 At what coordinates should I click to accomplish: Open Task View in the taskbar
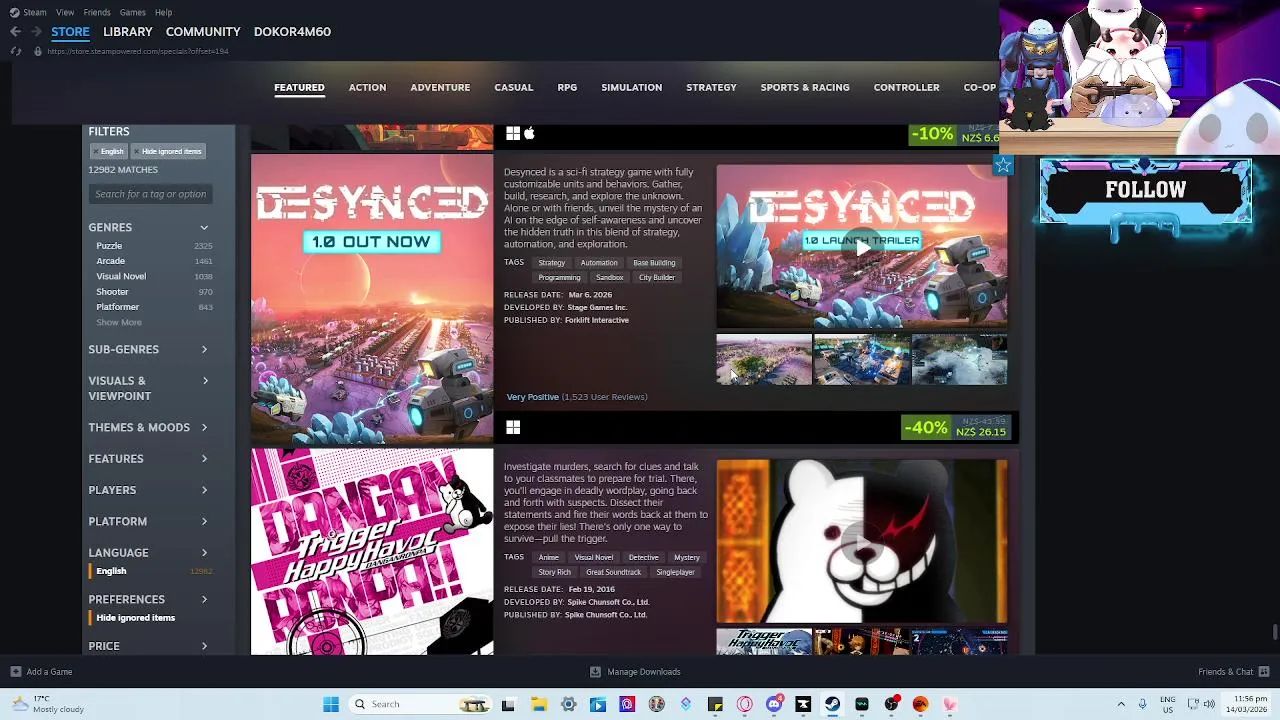pos(508,704)
